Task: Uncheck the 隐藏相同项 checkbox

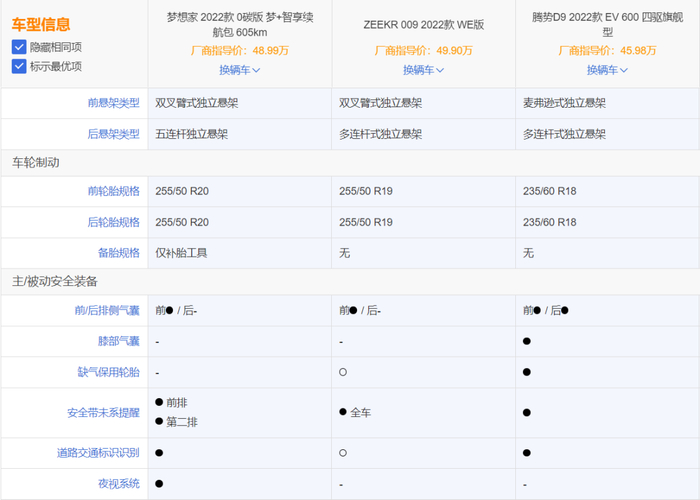Action: pyautogui.click(x=19, y=47)
